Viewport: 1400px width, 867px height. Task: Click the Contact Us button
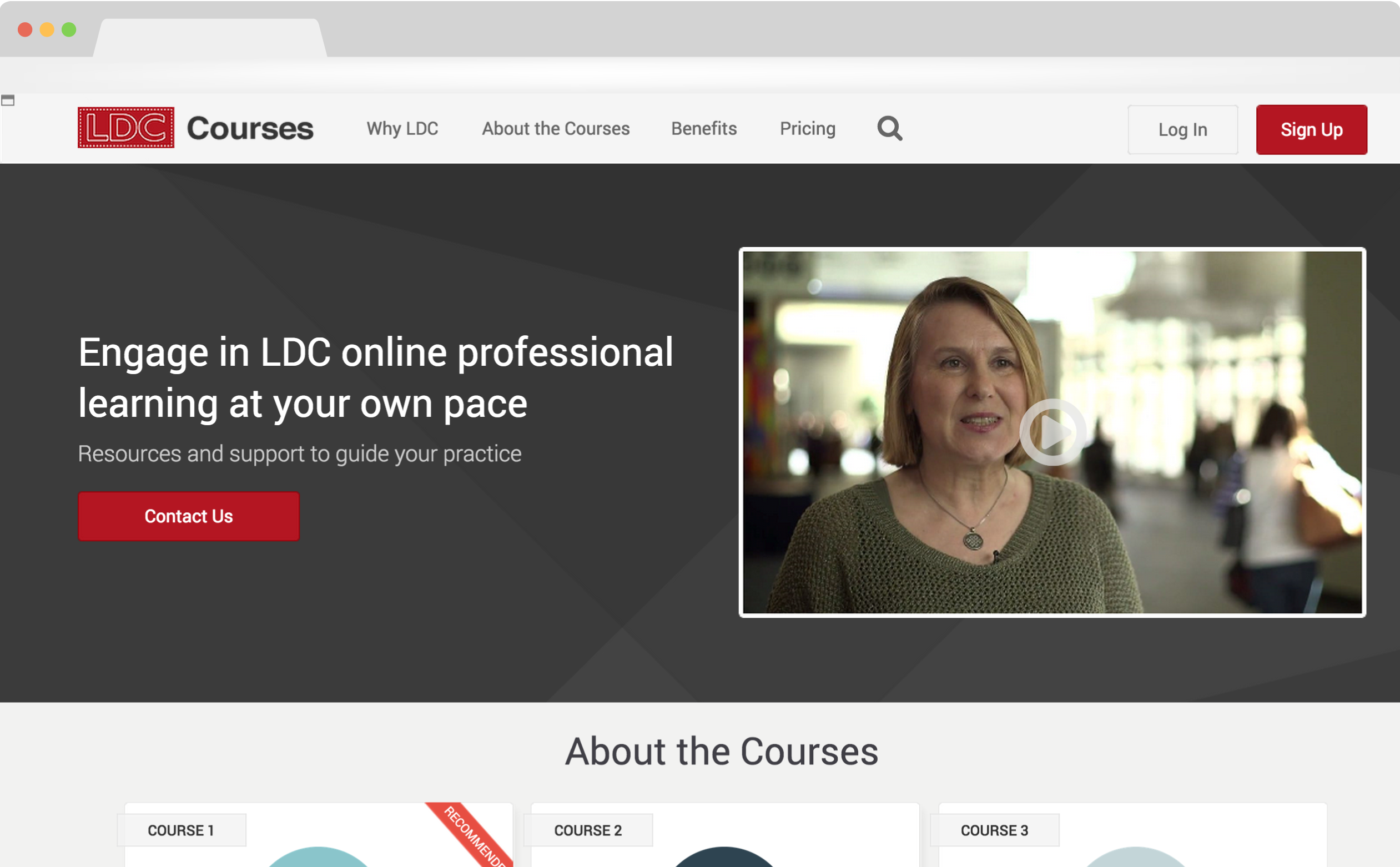189,516
